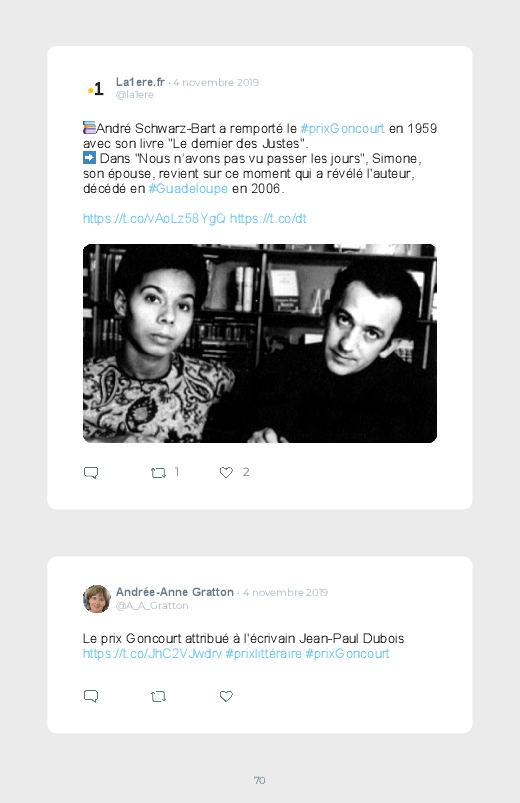Open the Andrée-Anne Gratton account name
520x803 pixels.
pyautogui.click(x=175, y=592)
